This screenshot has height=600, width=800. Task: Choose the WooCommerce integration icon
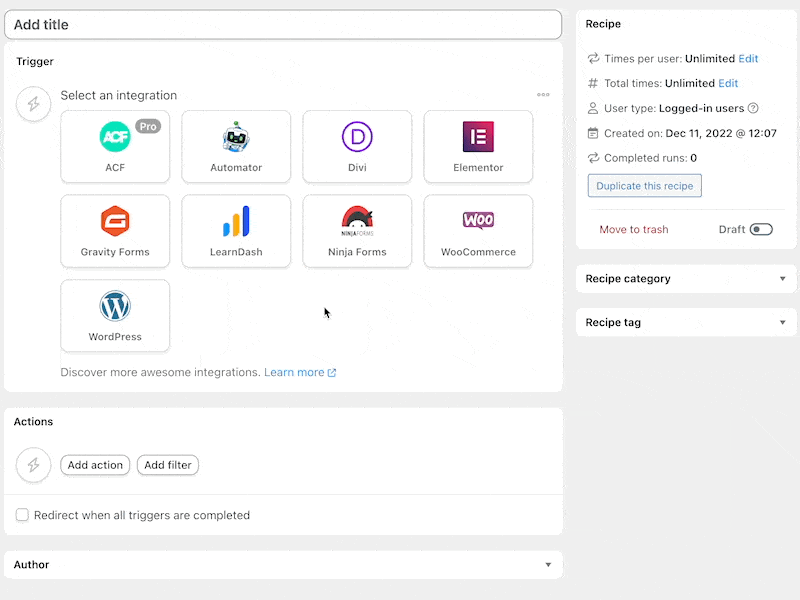pyautogui.click(x=478, y=220)
